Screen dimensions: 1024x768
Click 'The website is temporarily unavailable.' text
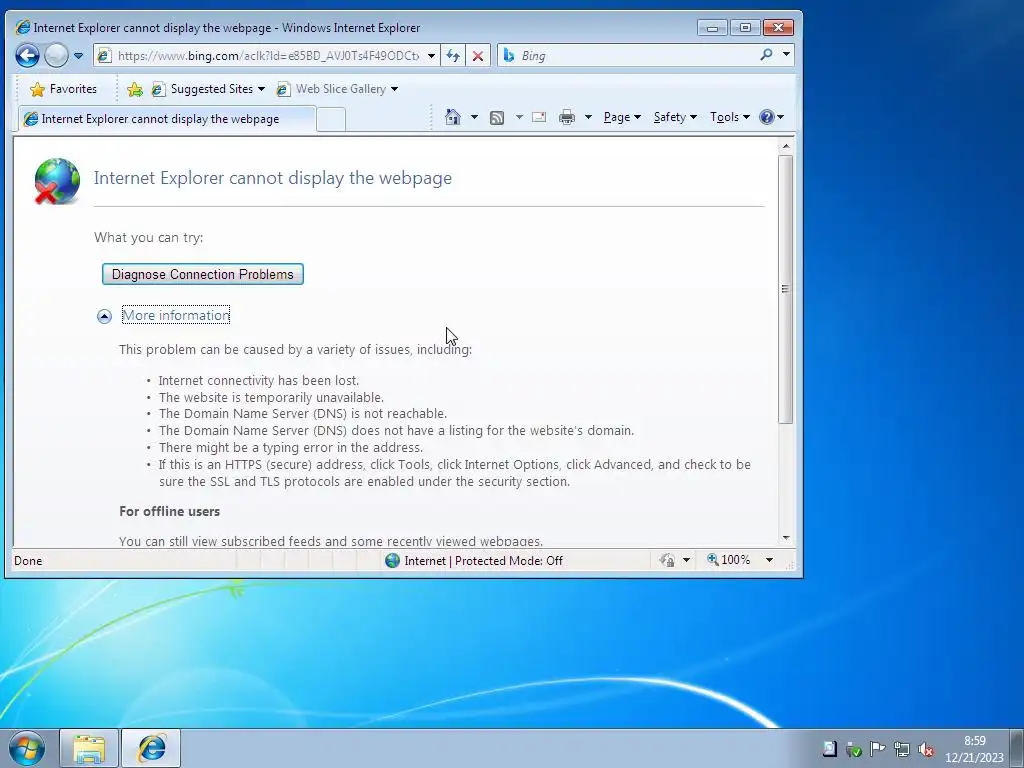[271, 397]
